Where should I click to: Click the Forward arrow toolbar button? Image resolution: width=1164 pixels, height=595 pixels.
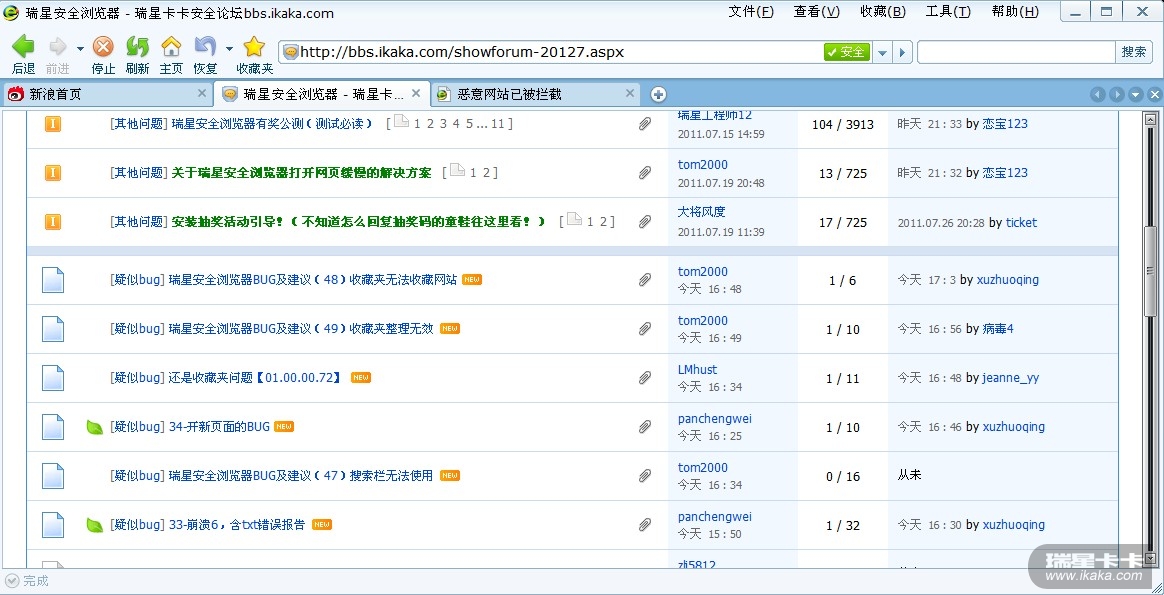(57, 47)
